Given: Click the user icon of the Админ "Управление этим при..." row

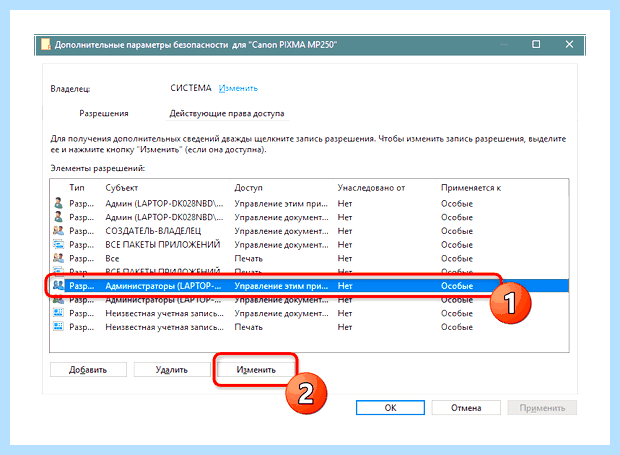Looking at the screenshot, I should coord(58,203).
